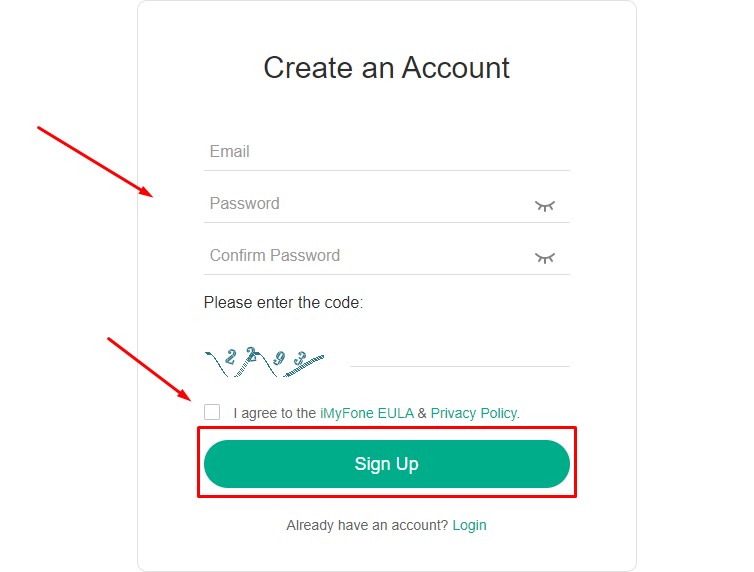Click the Already have an account text
The height and width of the screenshot is (572, 754).
367,525
